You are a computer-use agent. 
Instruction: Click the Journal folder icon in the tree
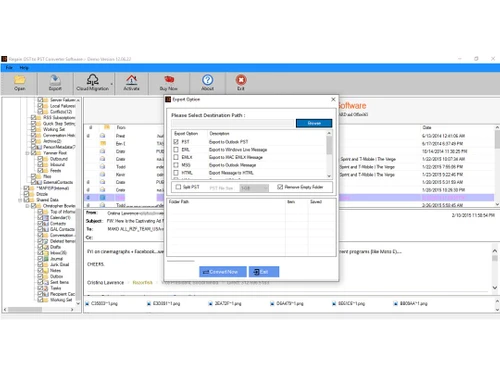pyautogui.click(x=46, y=259)
